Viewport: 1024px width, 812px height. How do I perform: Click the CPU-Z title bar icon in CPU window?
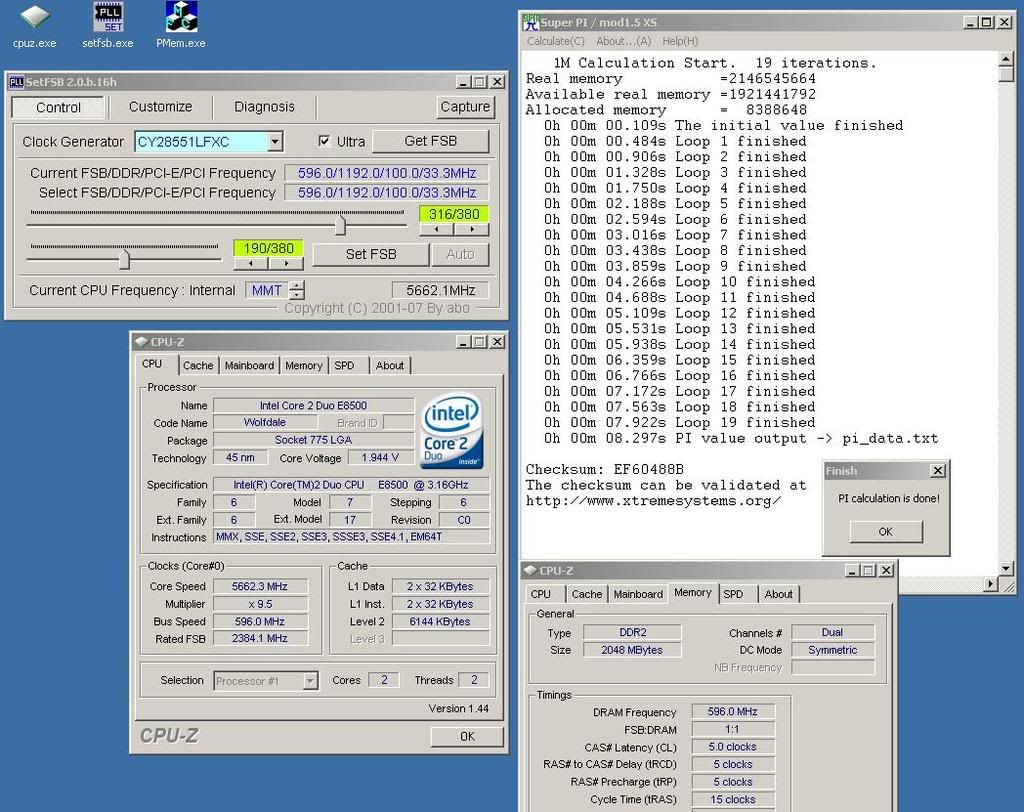coord(140,342)
